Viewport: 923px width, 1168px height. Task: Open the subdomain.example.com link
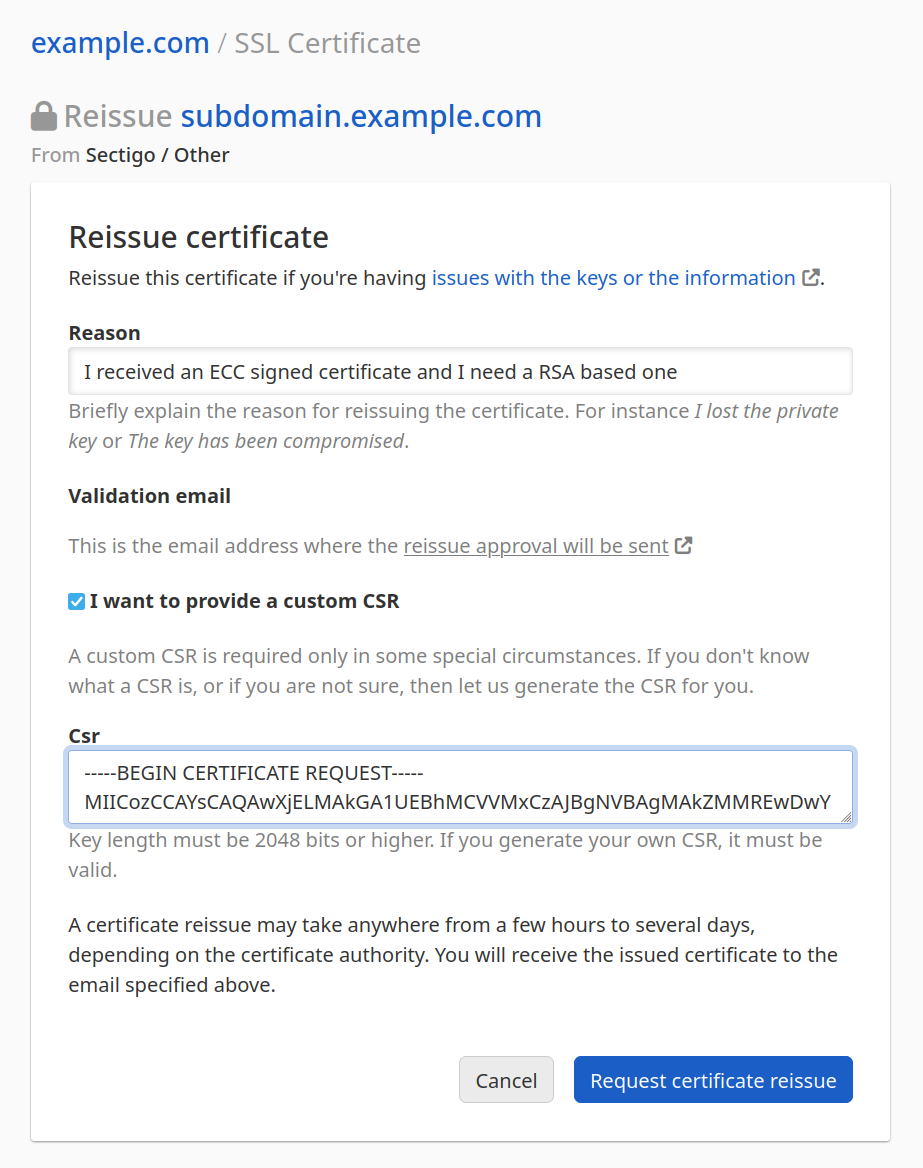(x=361, y=117)
